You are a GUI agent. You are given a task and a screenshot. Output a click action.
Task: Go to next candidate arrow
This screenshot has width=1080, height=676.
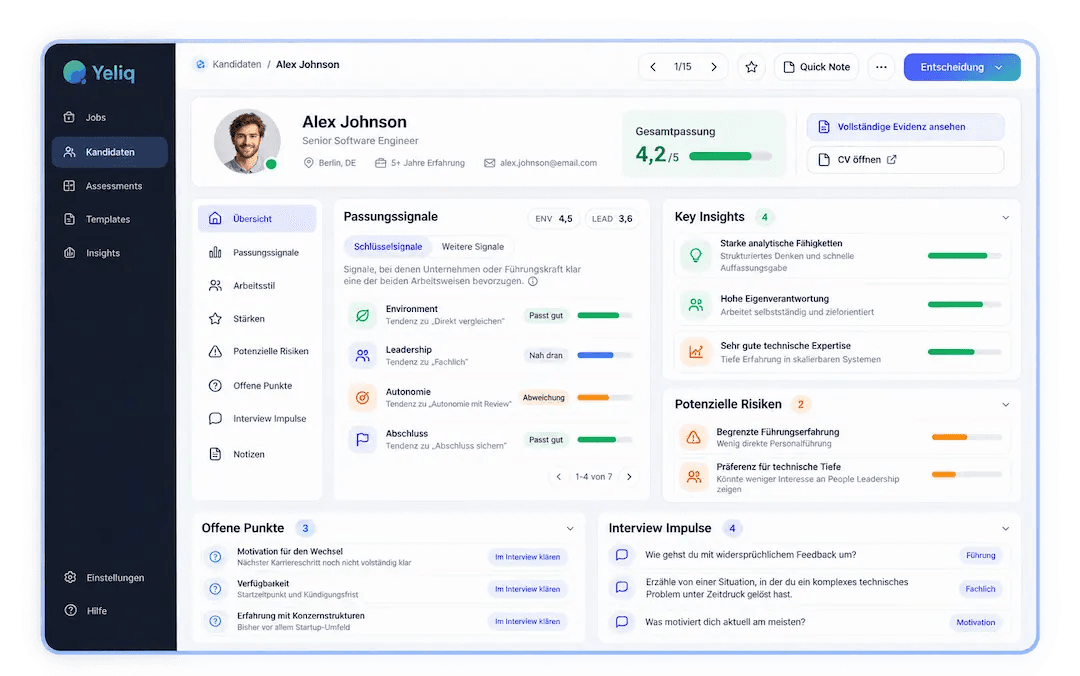point(714,67)
